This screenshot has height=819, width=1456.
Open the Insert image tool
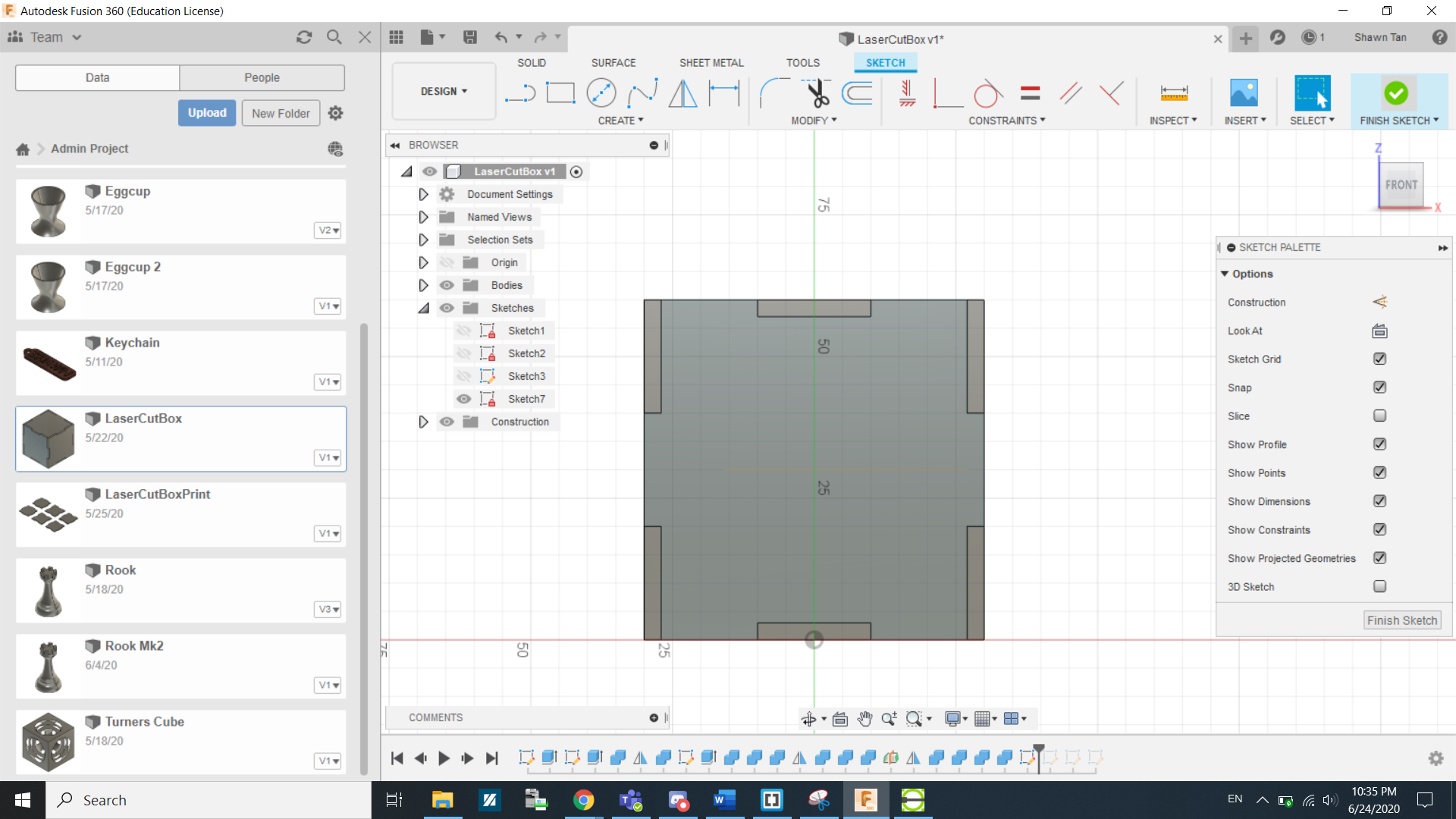pos(1244,93)
